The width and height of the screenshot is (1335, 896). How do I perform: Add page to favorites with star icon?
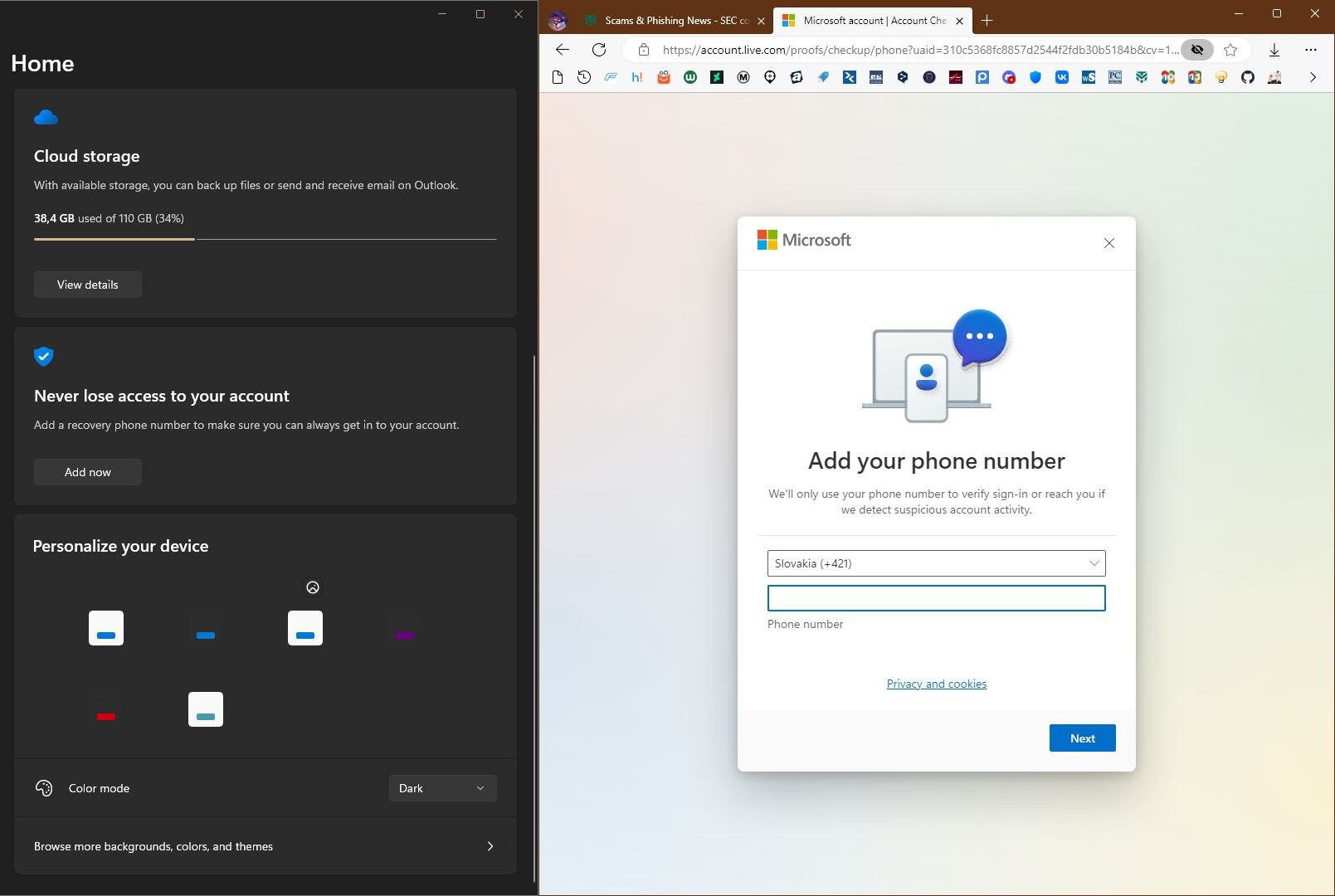[x=1230, y=50]
